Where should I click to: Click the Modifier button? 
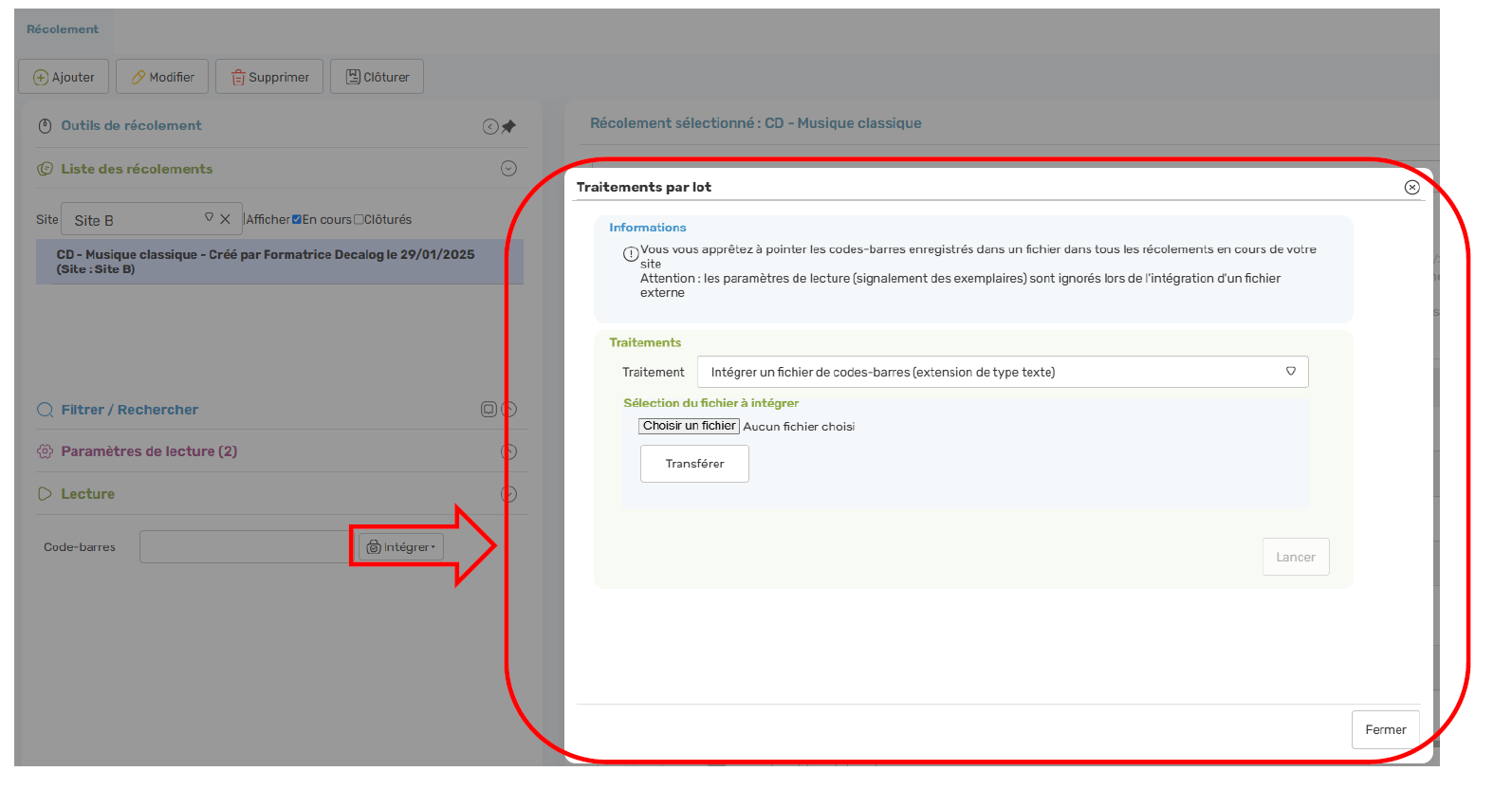162,77
